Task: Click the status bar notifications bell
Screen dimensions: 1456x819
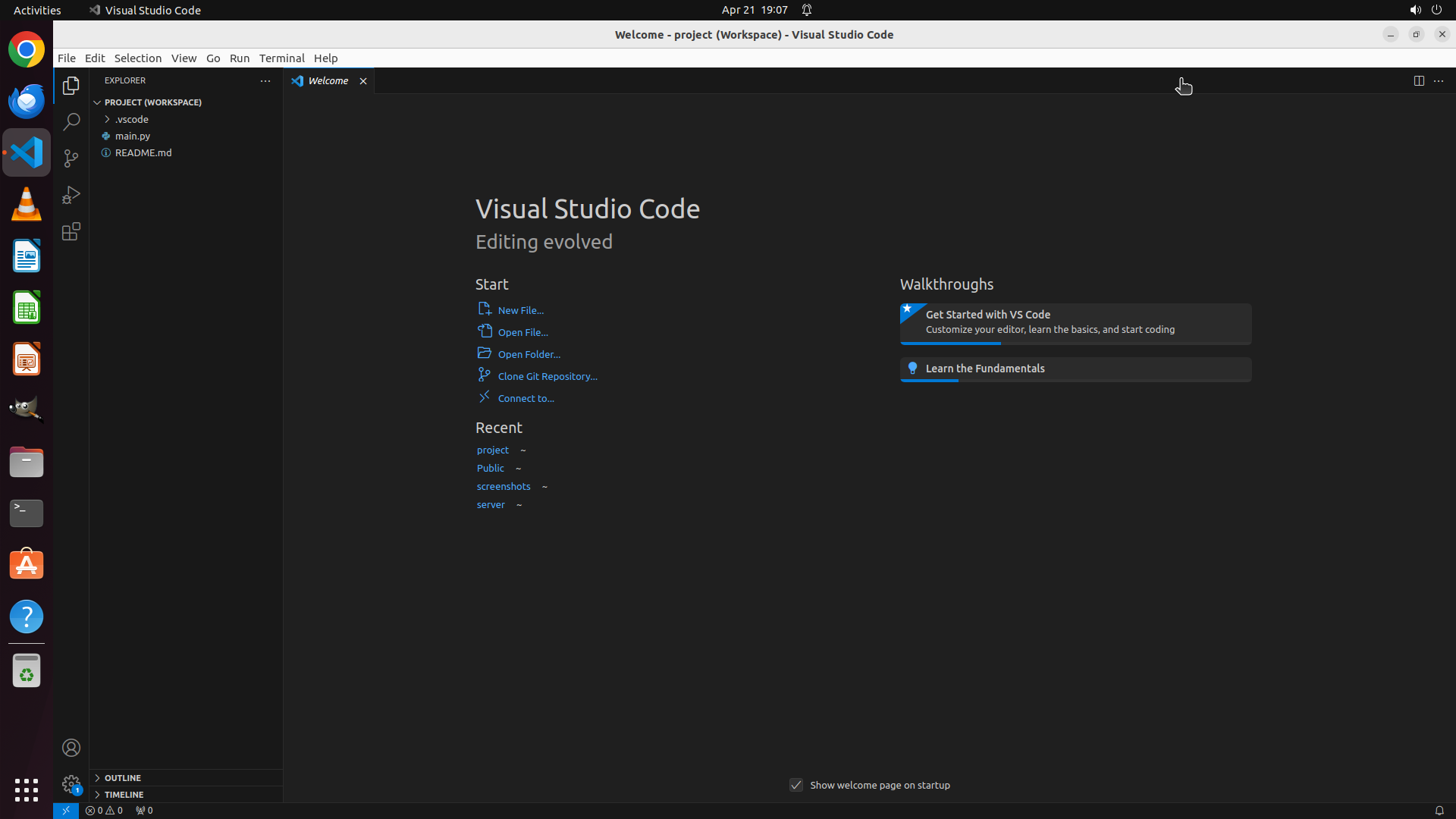Action: pos(1439,810)
